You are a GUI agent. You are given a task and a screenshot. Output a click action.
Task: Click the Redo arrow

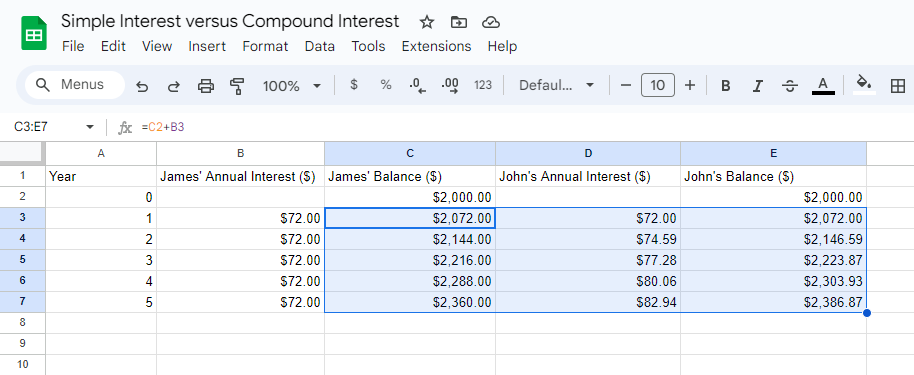(x=174, y=86)
